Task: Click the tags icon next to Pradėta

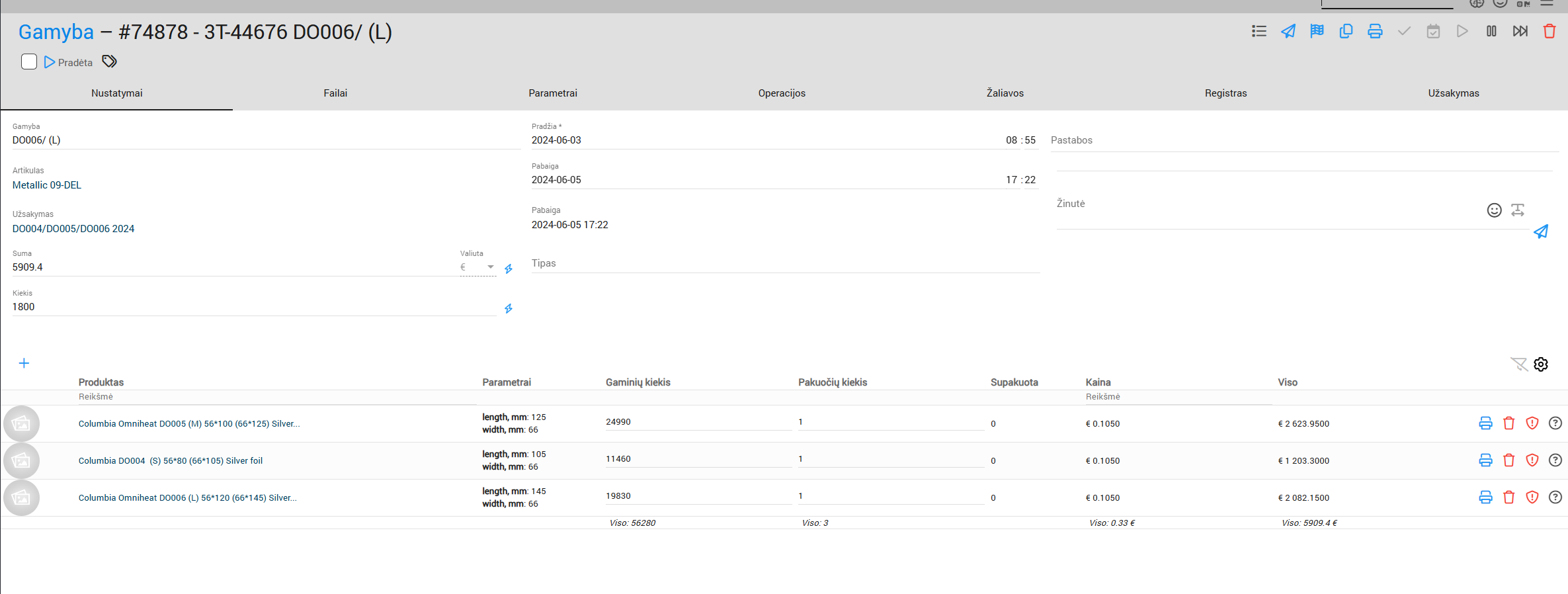Action: (x=110, y=62)
